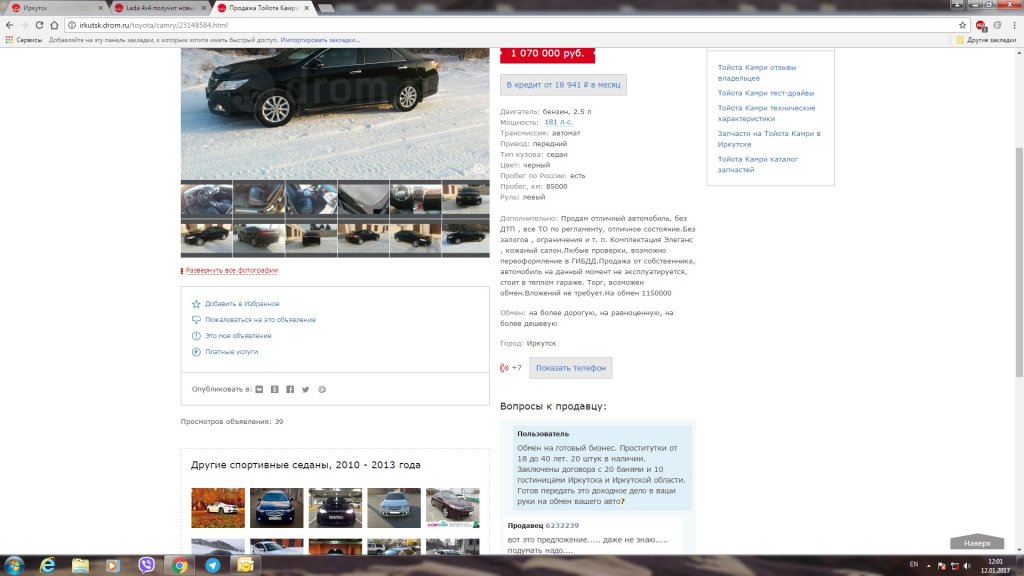Screen dimensions: 1024x576
Task: Click Показать телефон button
Action: click(571, 368)
